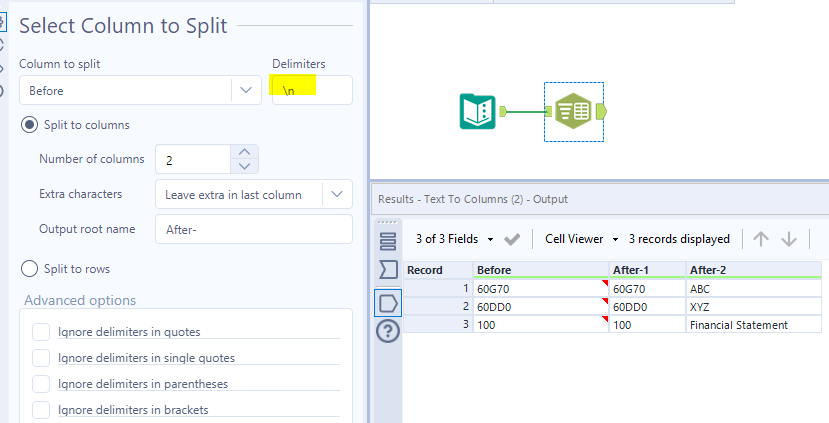Click the output anchor data icon
The height and width of the screenshot is (423, 829).
(388, 302)
